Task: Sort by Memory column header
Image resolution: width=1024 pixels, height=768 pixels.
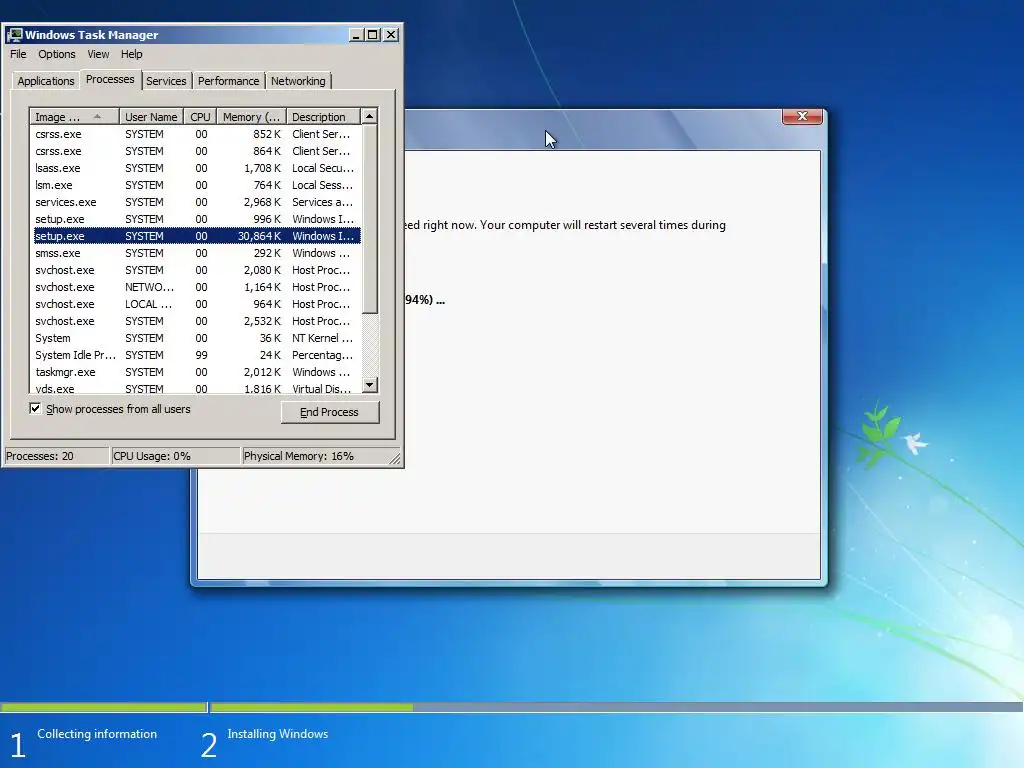Action: pyautogui.click(x=251, y=117)
